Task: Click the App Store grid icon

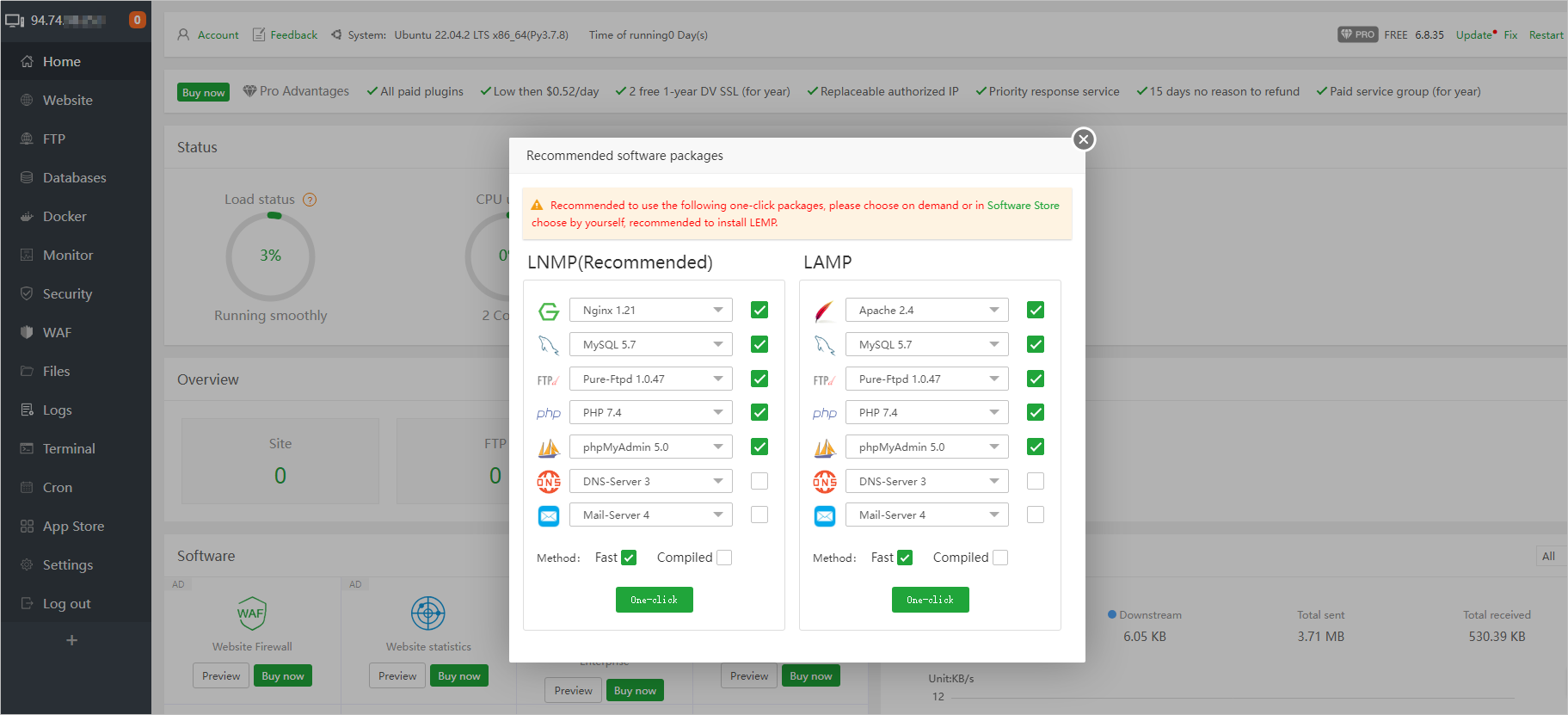Action: point(27,527)
